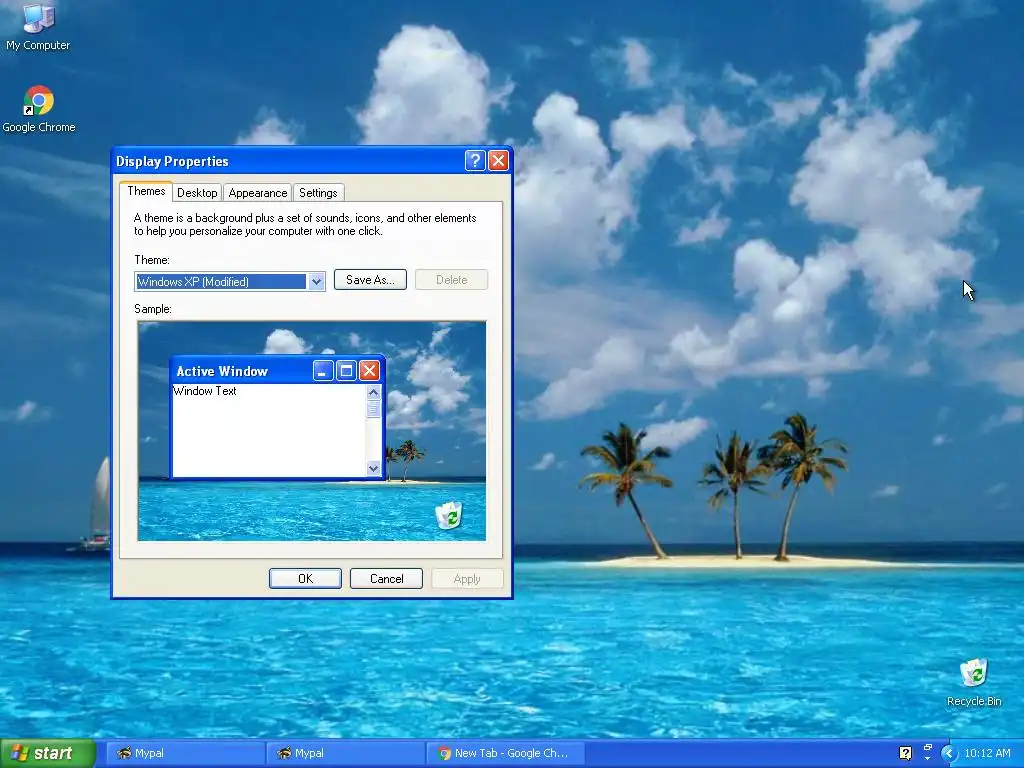Switch to the Desktop tab

[x=197, y=193]
